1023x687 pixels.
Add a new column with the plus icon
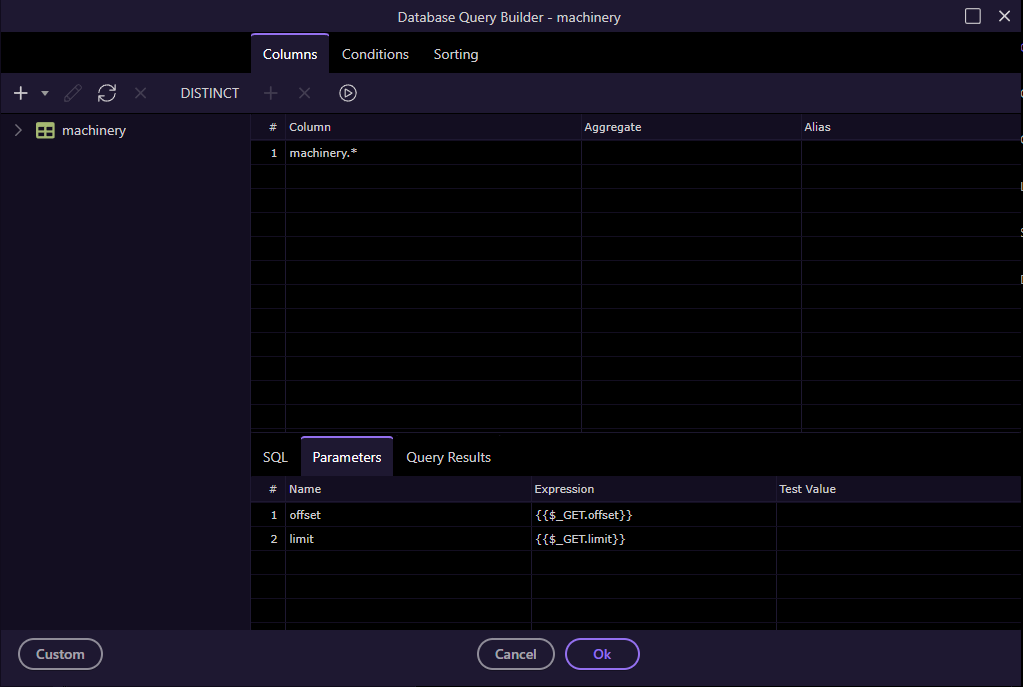pyautogui.click(x=20, y=92)
